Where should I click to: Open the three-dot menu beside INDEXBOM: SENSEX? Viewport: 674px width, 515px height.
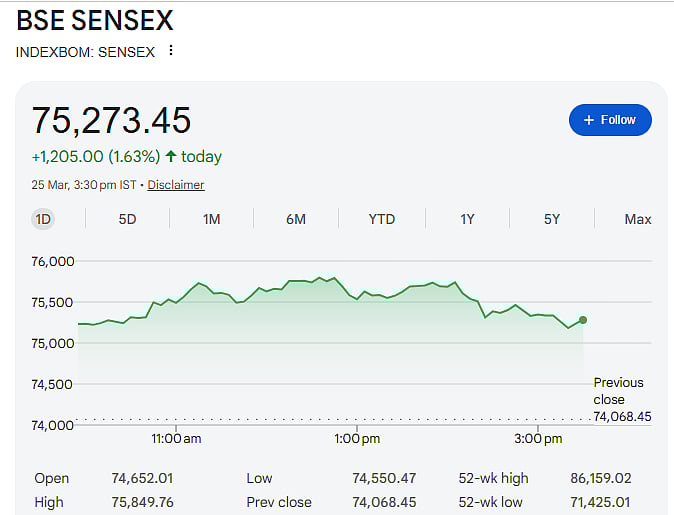pyautogui.click(x=171, y=51)
